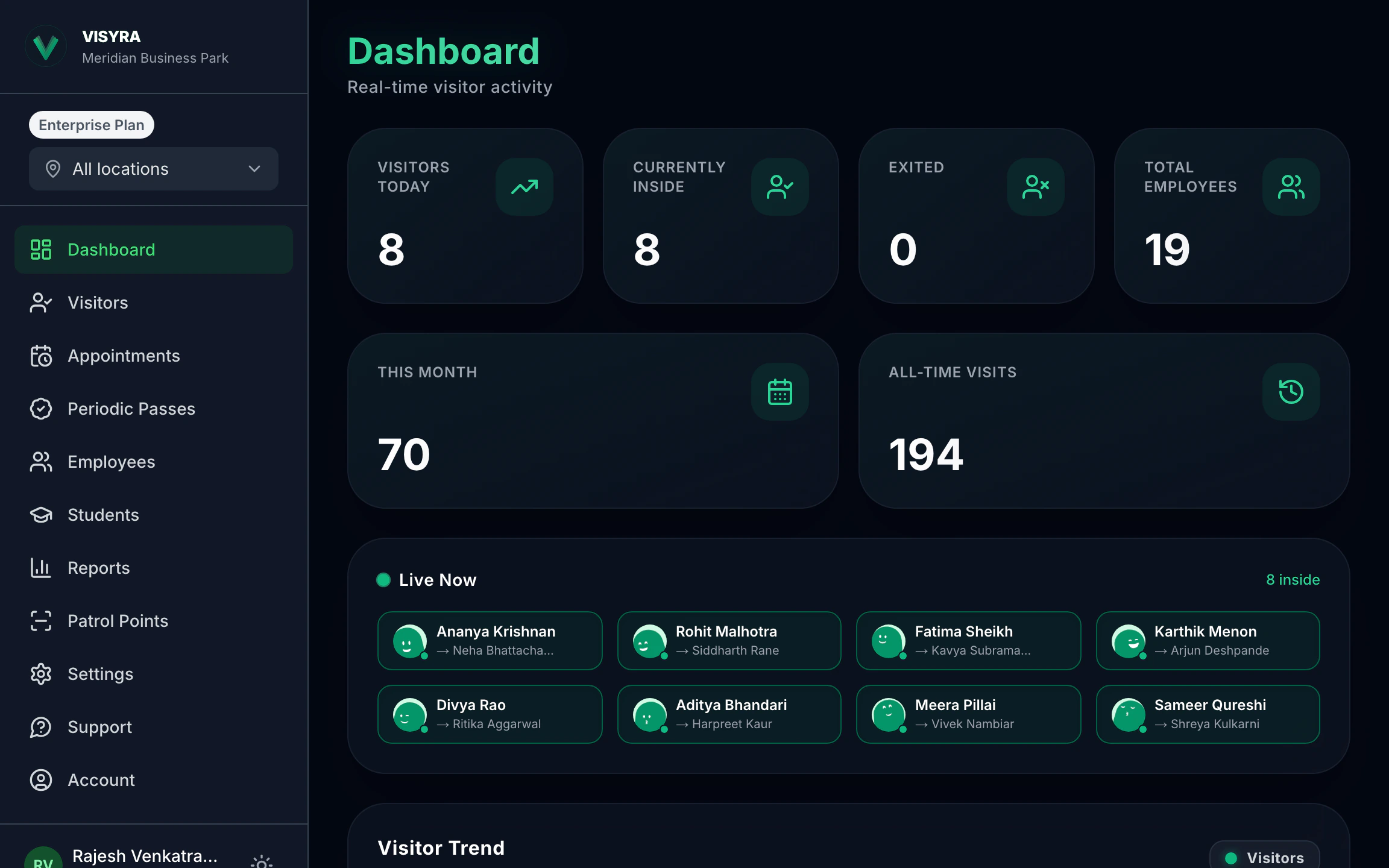Open Reports from sidebar
Image resolution: width=1389 pixels, height=868 pixels.
tap(154, 568)
